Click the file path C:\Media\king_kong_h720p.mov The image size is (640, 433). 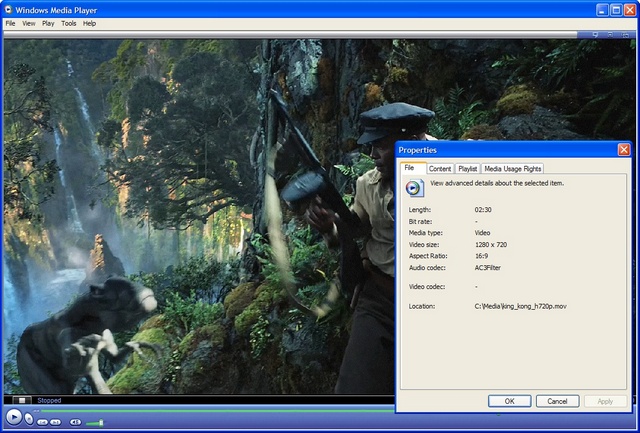pyautogui.click(x=520, y=306)
